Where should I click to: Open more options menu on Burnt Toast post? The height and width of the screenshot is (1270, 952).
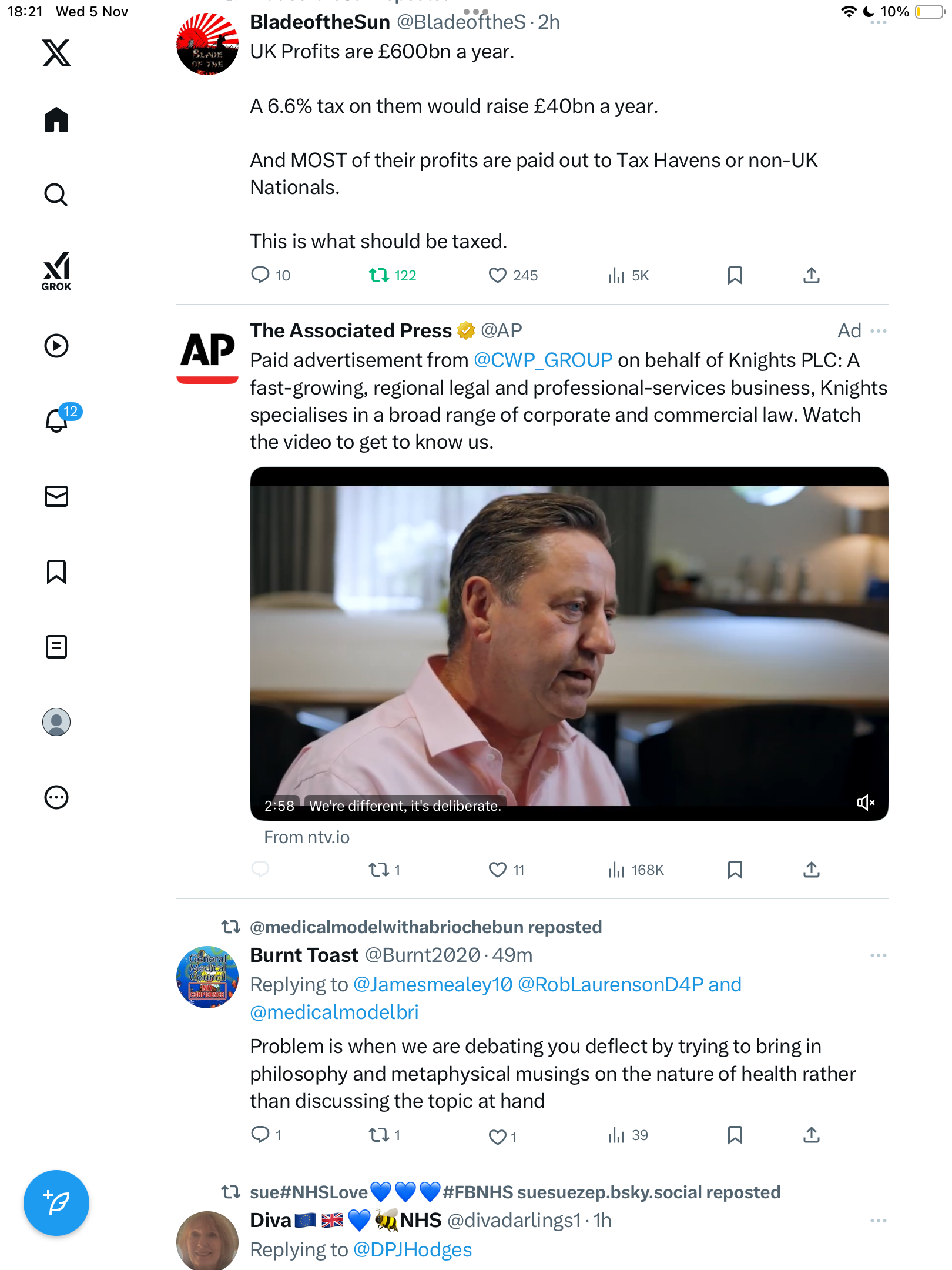(878, 955)
